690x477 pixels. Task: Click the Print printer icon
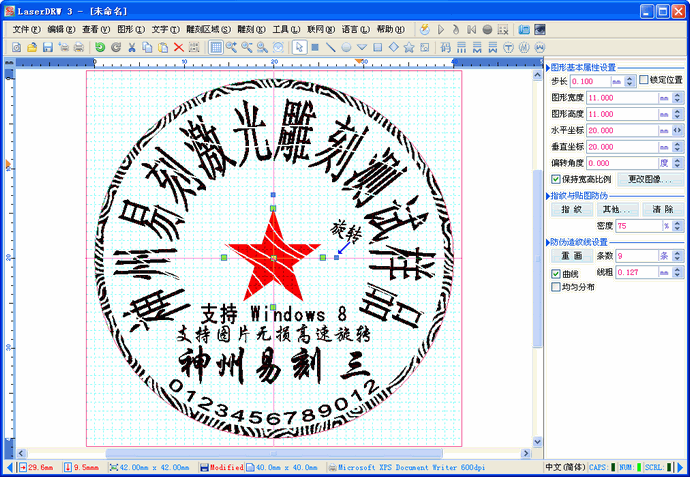79,47
